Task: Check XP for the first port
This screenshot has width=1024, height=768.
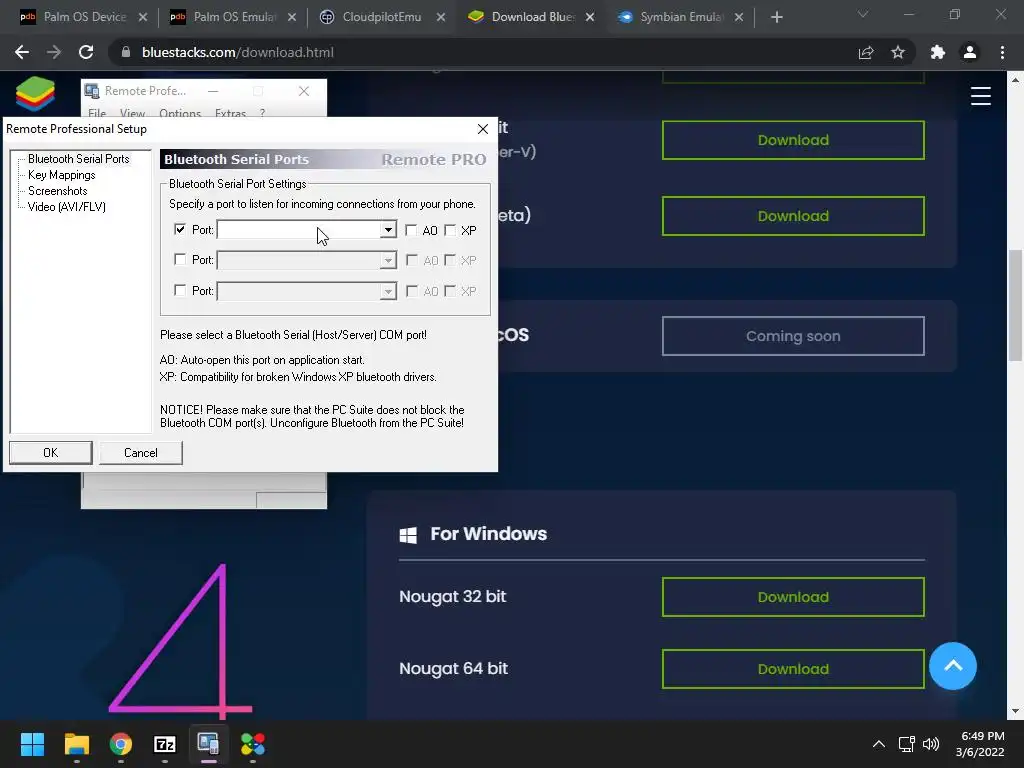Action: (x=450, y=230)
